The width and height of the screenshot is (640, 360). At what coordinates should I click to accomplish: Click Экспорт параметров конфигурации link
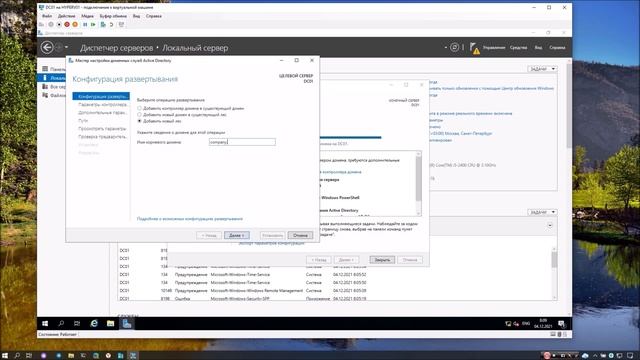[271, 243]
